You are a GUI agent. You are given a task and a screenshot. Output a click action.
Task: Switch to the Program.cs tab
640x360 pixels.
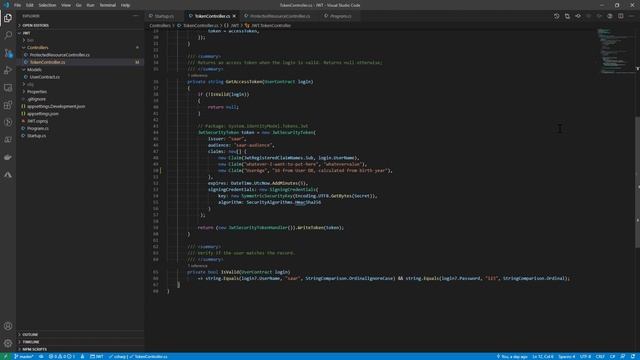tap(340, 16)
